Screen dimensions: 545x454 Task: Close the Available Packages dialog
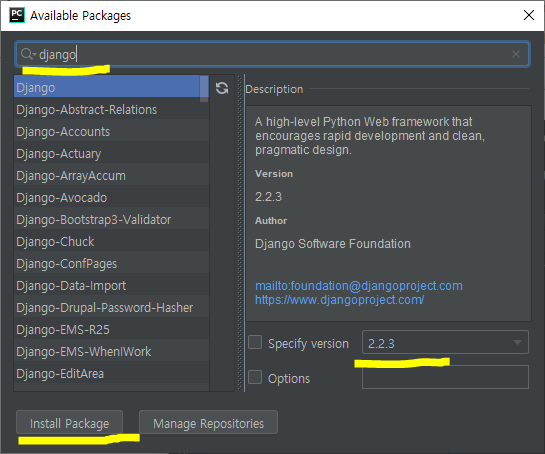click(529, 15)
